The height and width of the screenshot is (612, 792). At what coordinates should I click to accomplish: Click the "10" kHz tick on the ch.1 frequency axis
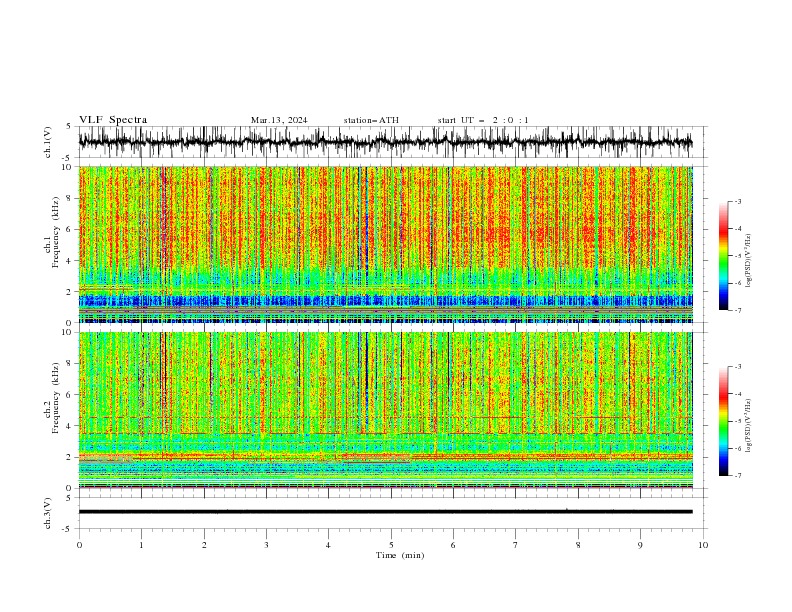68,167
